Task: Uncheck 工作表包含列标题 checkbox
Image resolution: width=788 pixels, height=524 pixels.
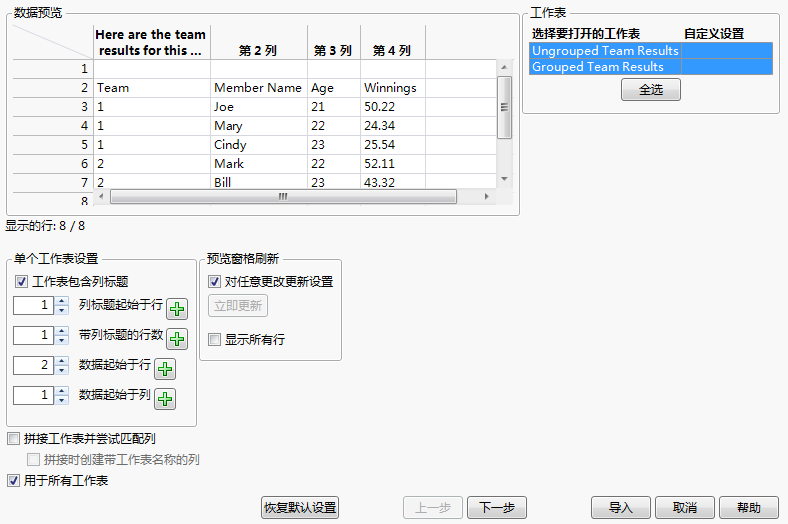Action: (21, 281)
